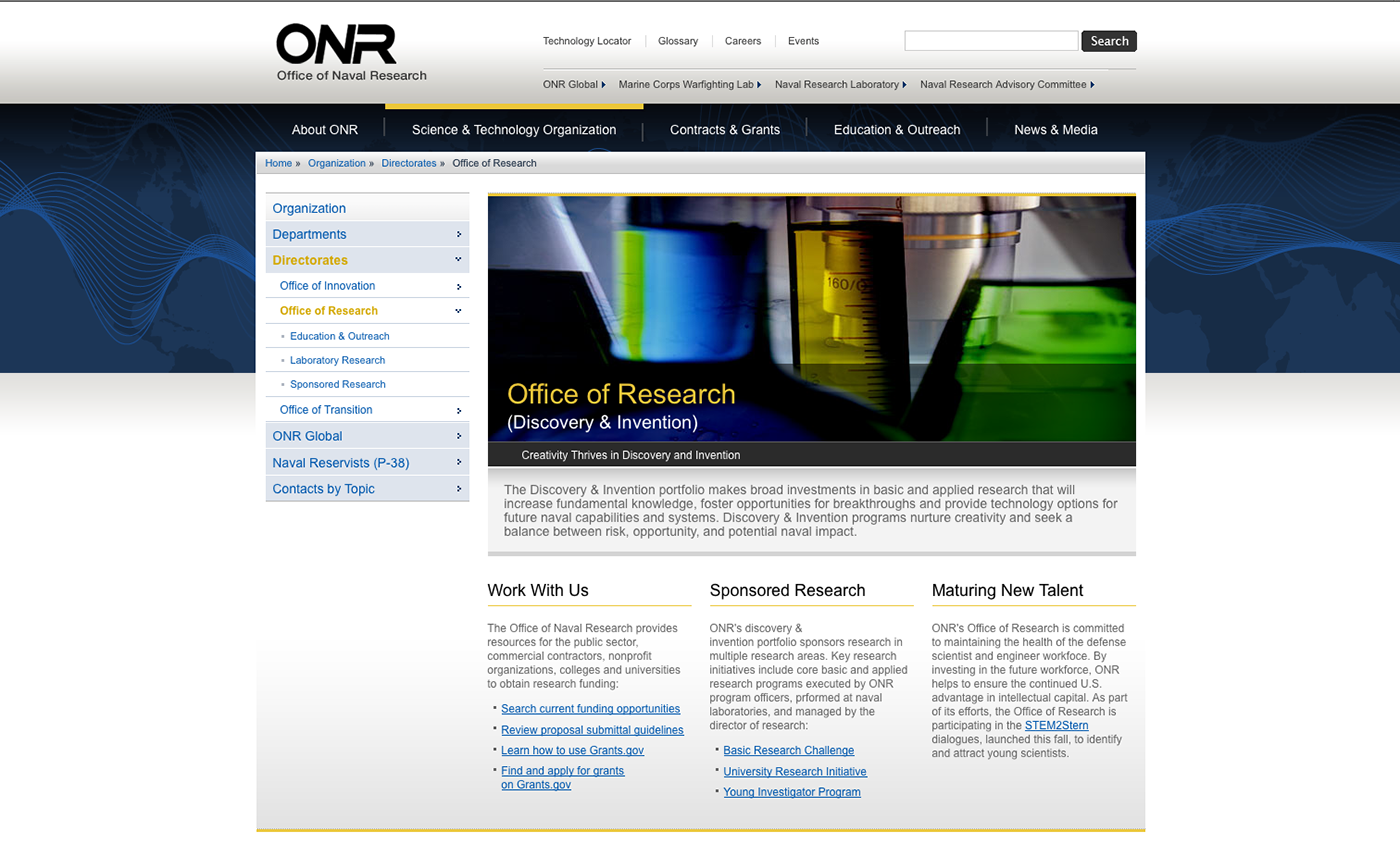Go to Careers page
This screenshot has height=844, width=1400.
point(743,41)
